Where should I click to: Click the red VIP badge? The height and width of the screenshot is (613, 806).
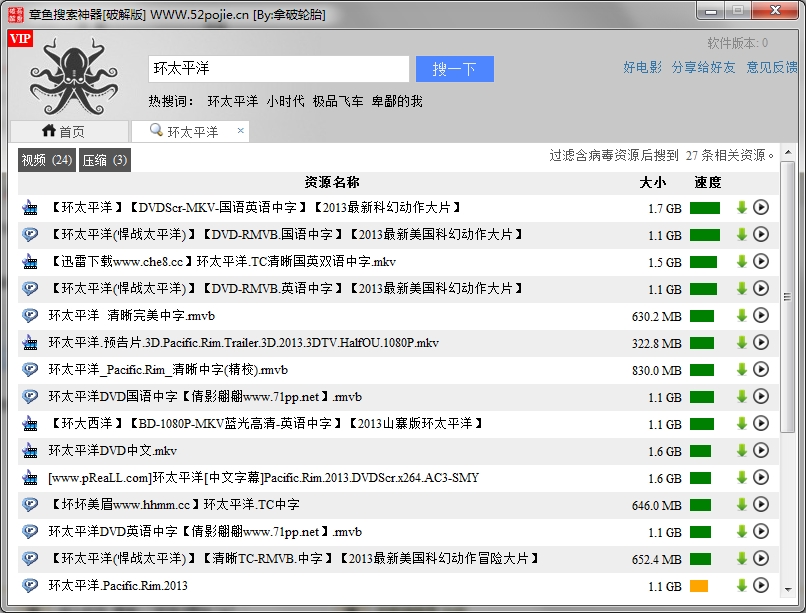coord(20,39)
